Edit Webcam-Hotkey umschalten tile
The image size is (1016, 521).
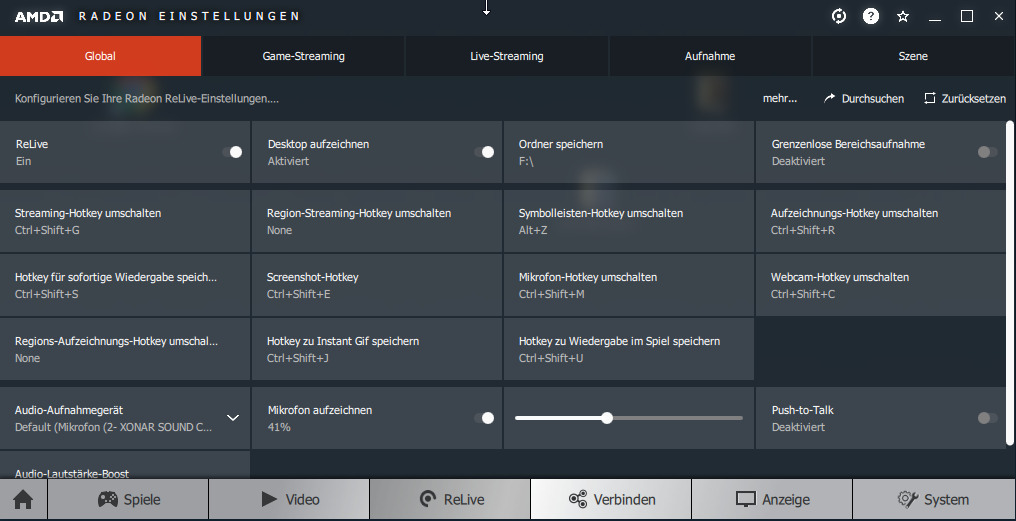(881, 285)
